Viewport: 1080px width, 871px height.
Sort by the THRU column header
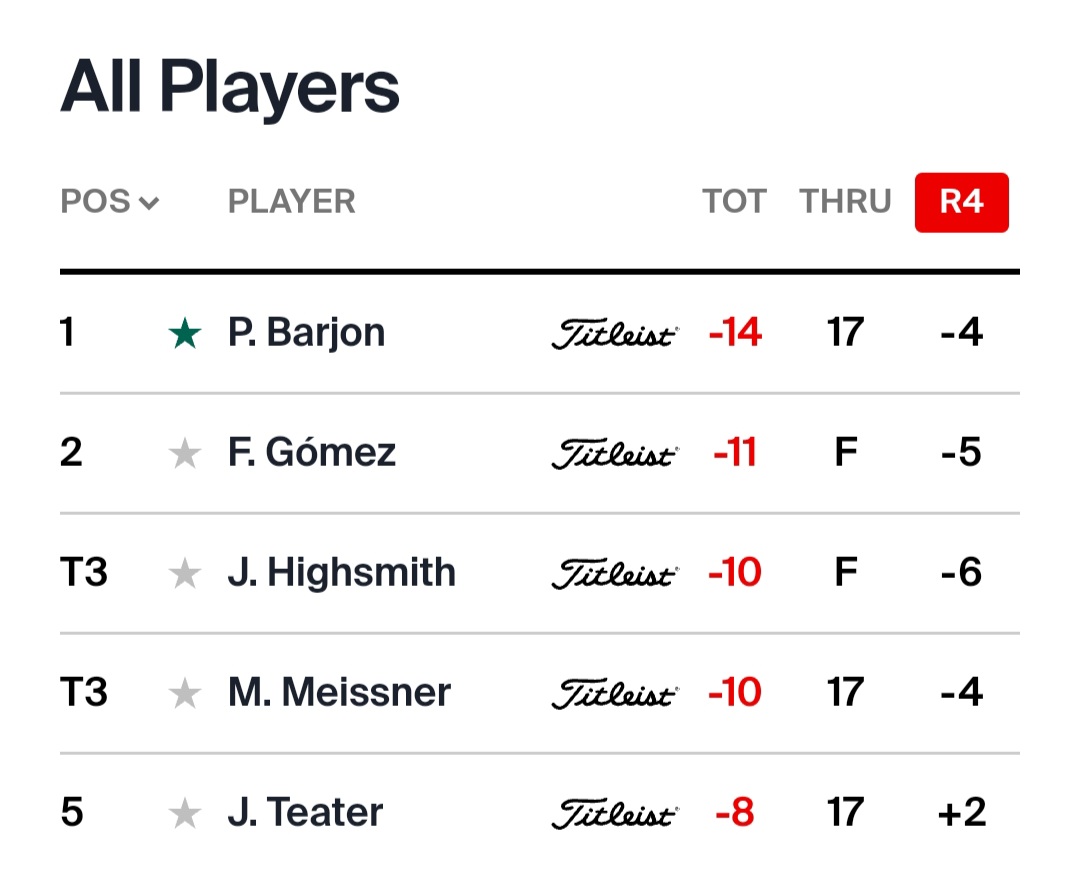[x=845, y=202]
